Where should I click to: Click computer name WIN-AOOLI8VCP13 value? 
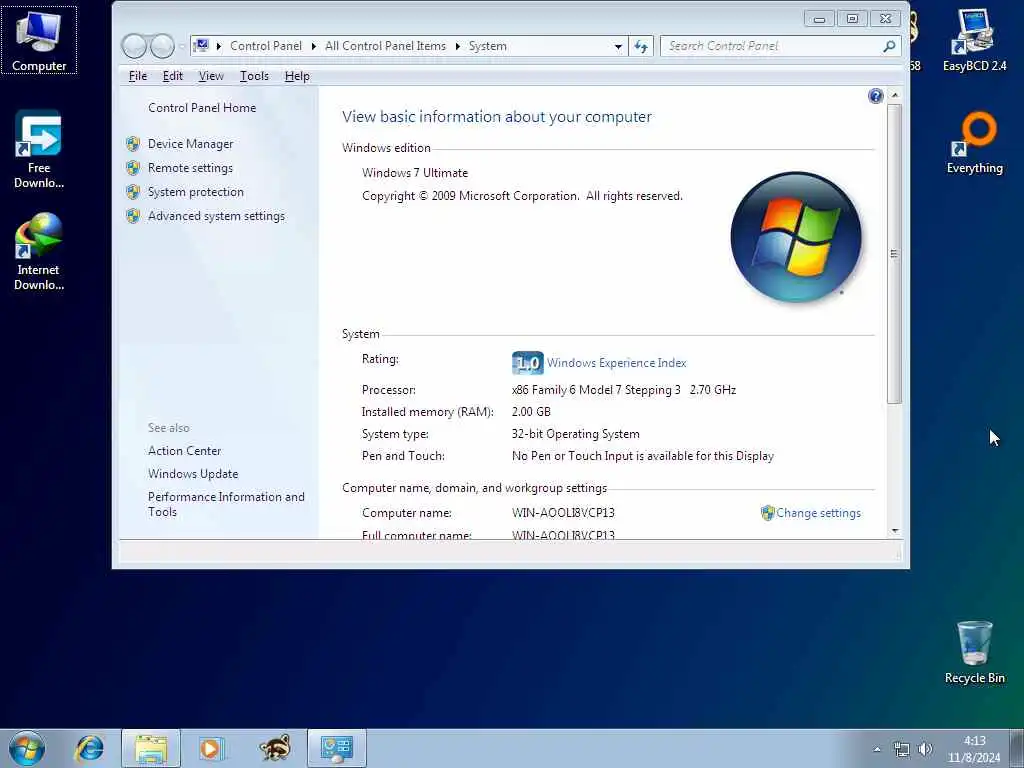click(563, 513)
